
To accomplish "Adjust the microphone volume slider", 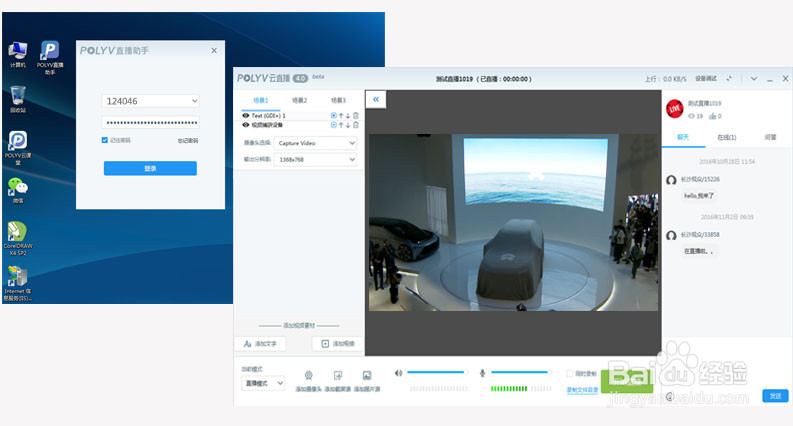I will click(520, 372).
